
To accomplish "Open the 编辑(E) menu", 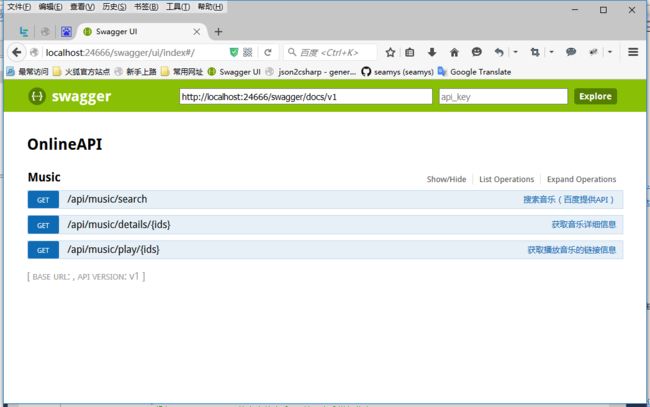I will point(50,7).
